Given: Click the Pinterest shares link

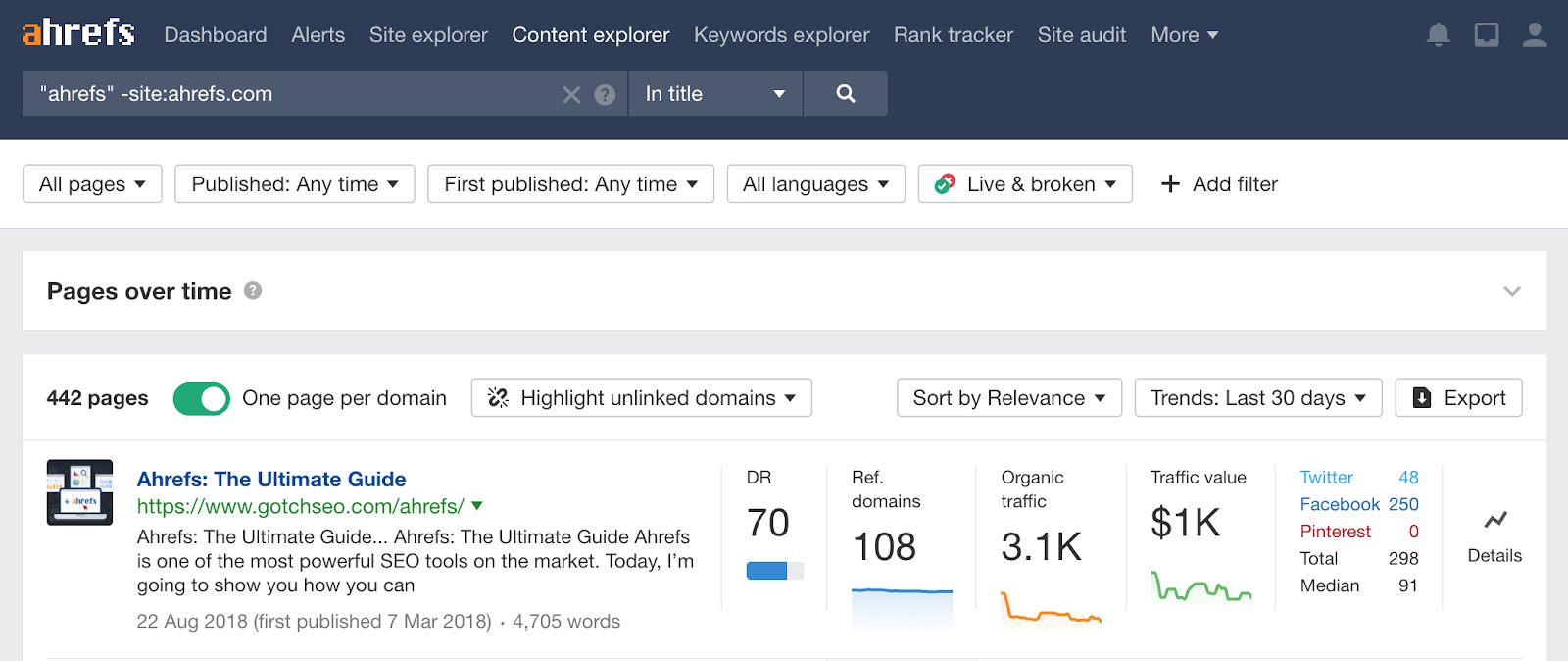Looking at the screenshot, I should coord(1336,532).
